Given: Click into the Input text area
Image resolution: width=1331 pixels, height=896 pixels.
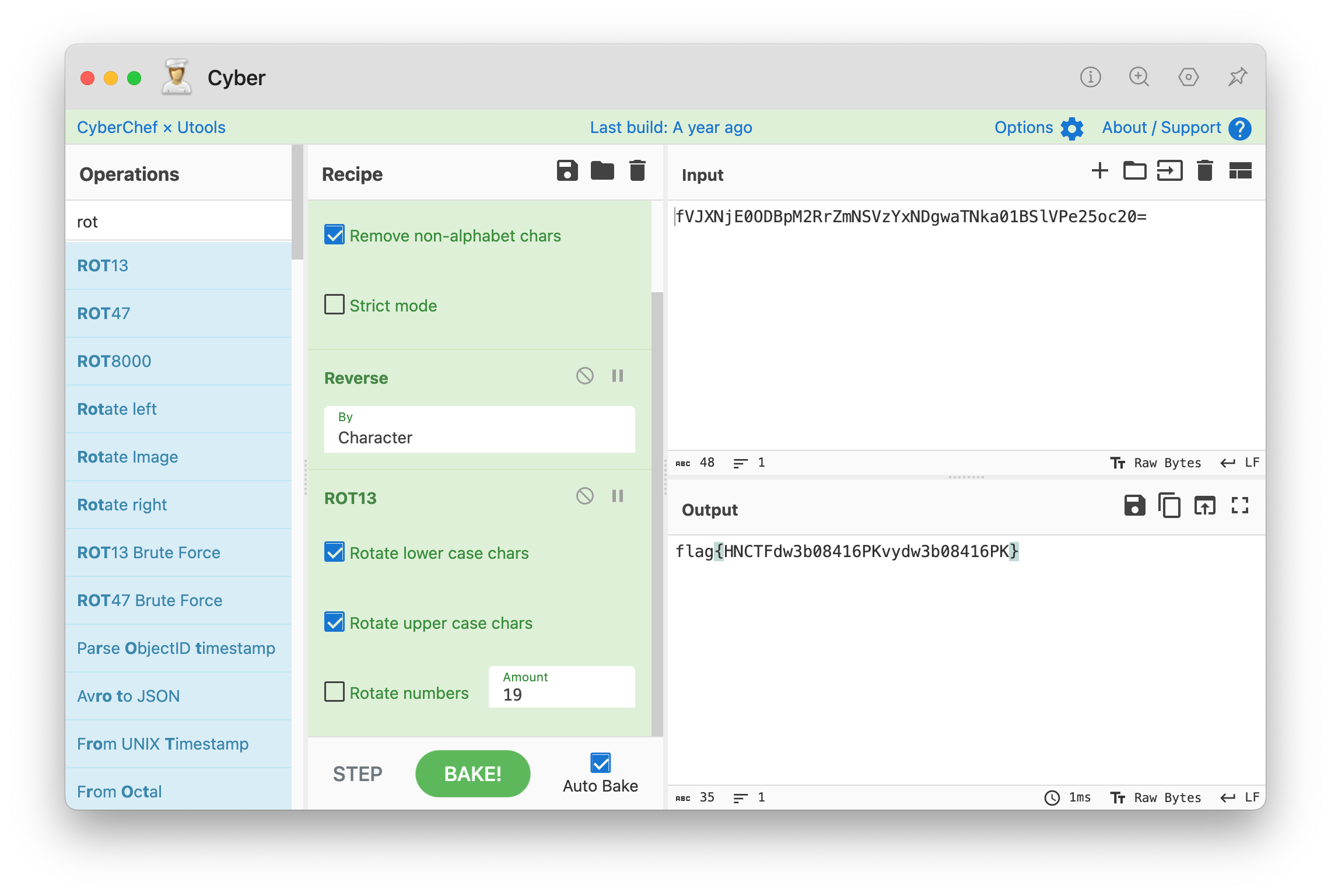Looking at the screenshot, I should click(x=966, y=325).
